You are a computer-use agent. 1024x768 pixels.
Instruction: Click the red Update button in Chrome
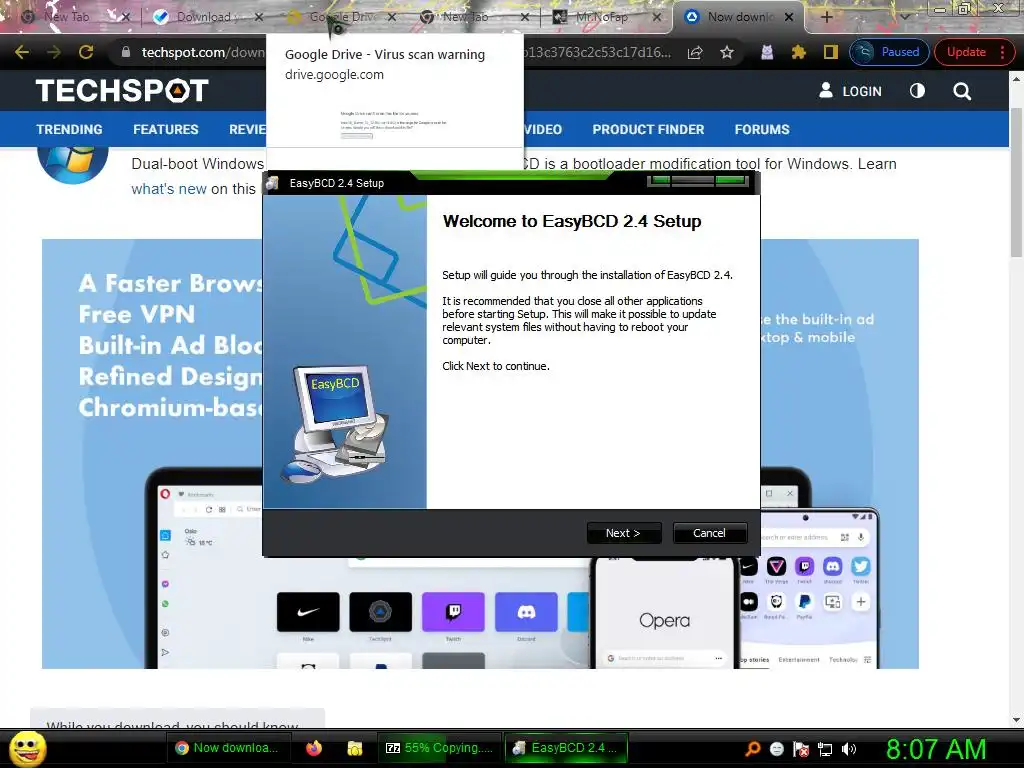pyautogui.click(x=966, y=52)
